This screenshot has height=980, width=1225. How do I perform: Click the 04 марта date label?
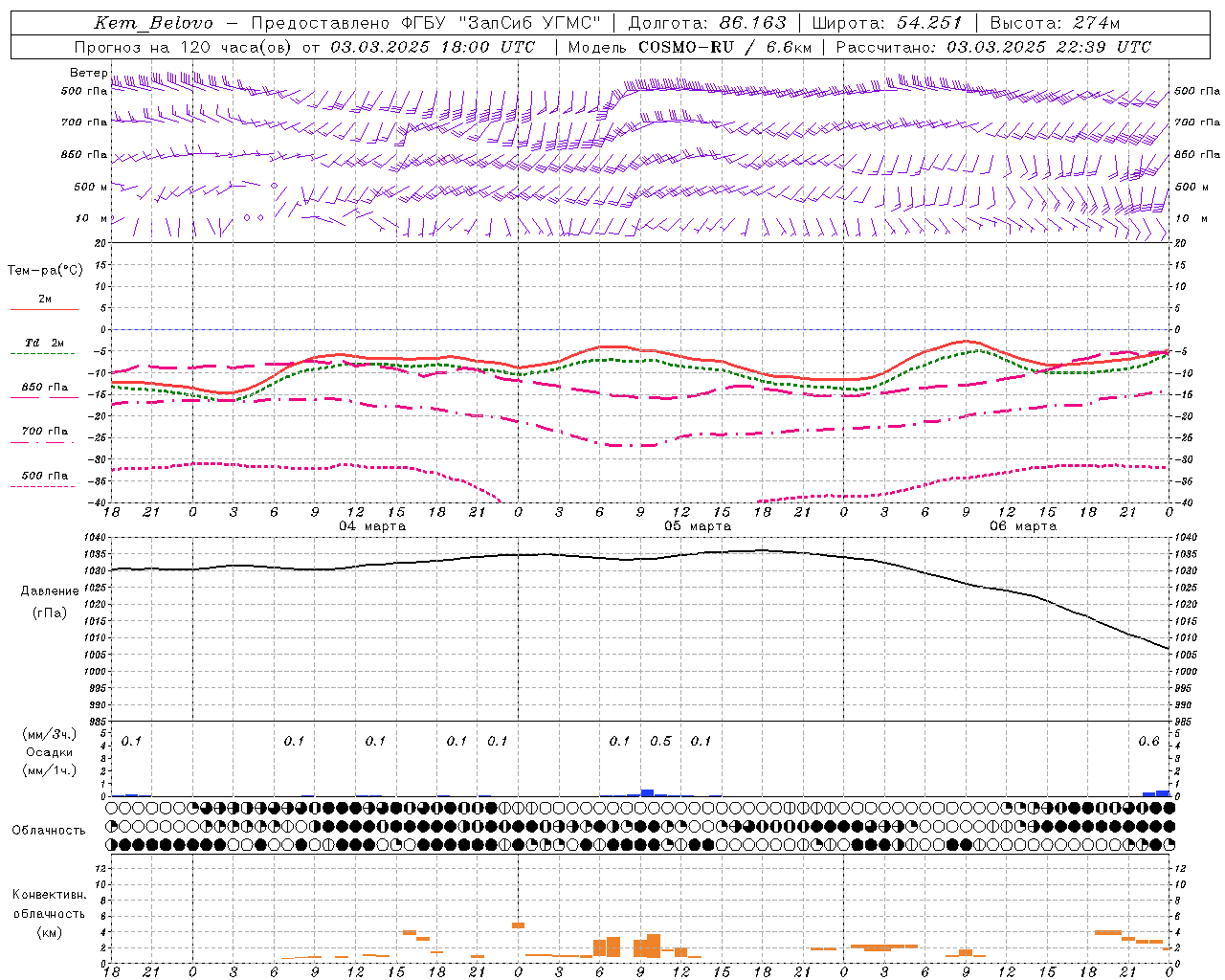[x=373, y=526]
